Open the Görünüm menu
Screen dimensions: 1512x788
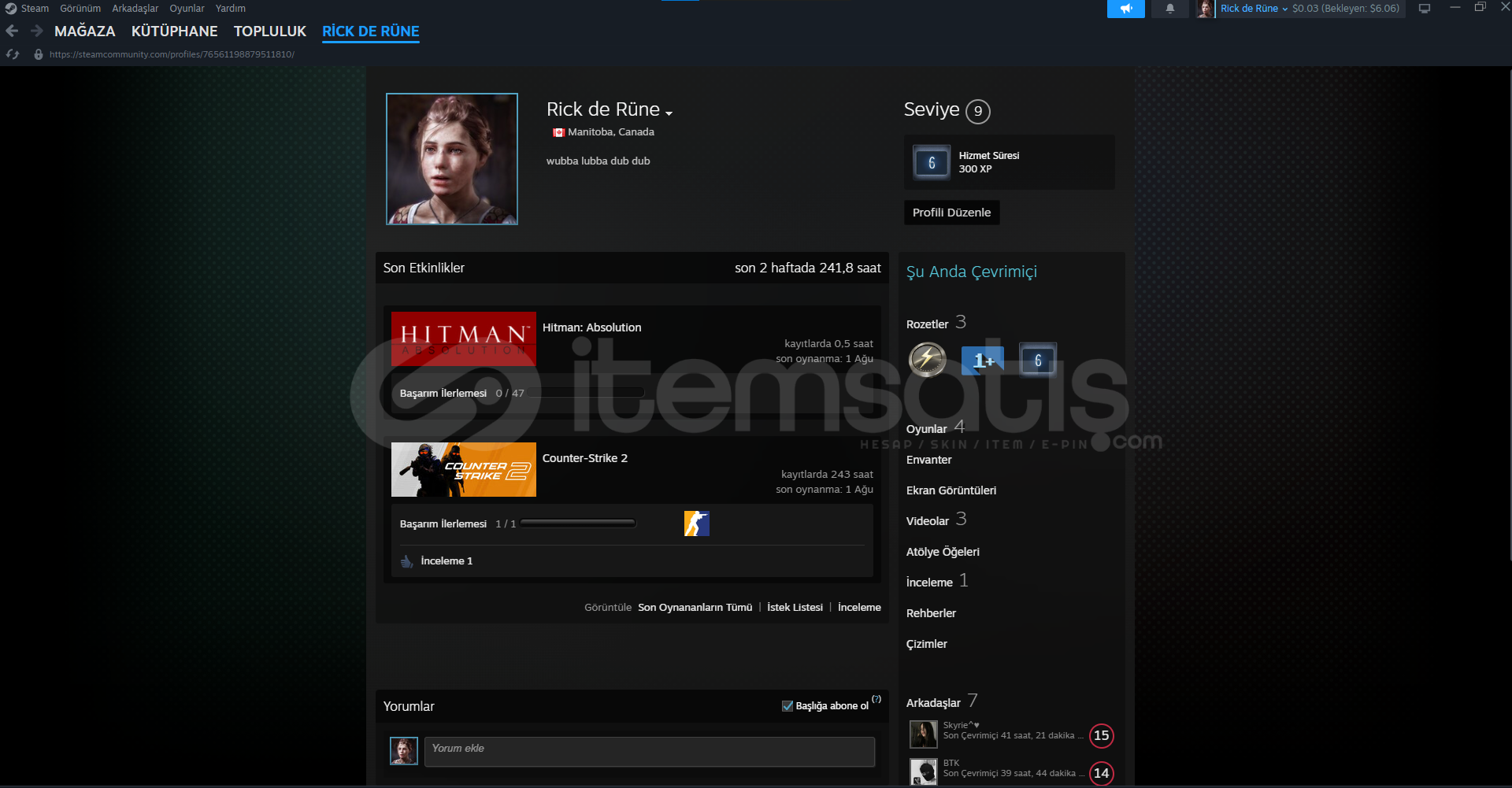80,9
